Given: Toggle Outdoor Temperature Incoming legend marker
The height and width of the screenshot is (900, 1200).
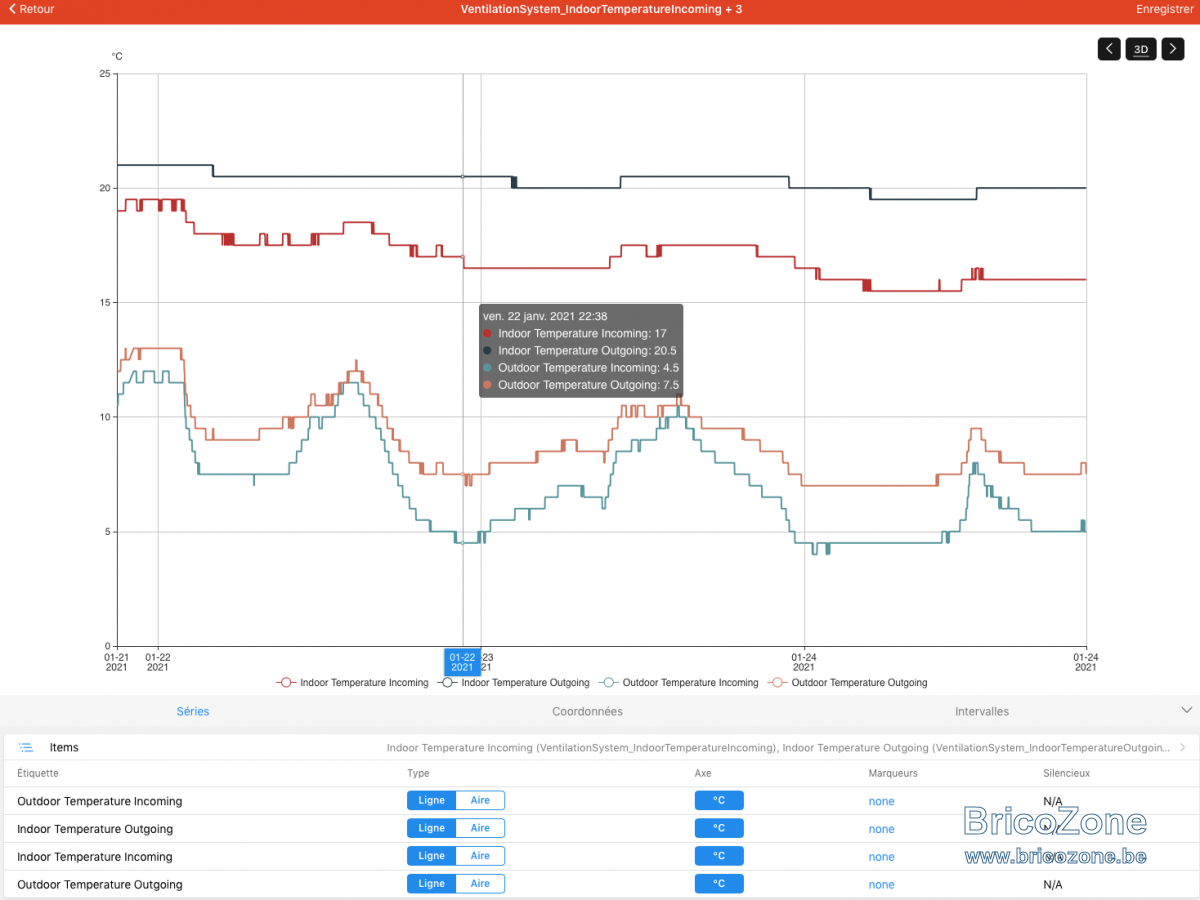Looking at the screenshot, I should pos(609,683).
